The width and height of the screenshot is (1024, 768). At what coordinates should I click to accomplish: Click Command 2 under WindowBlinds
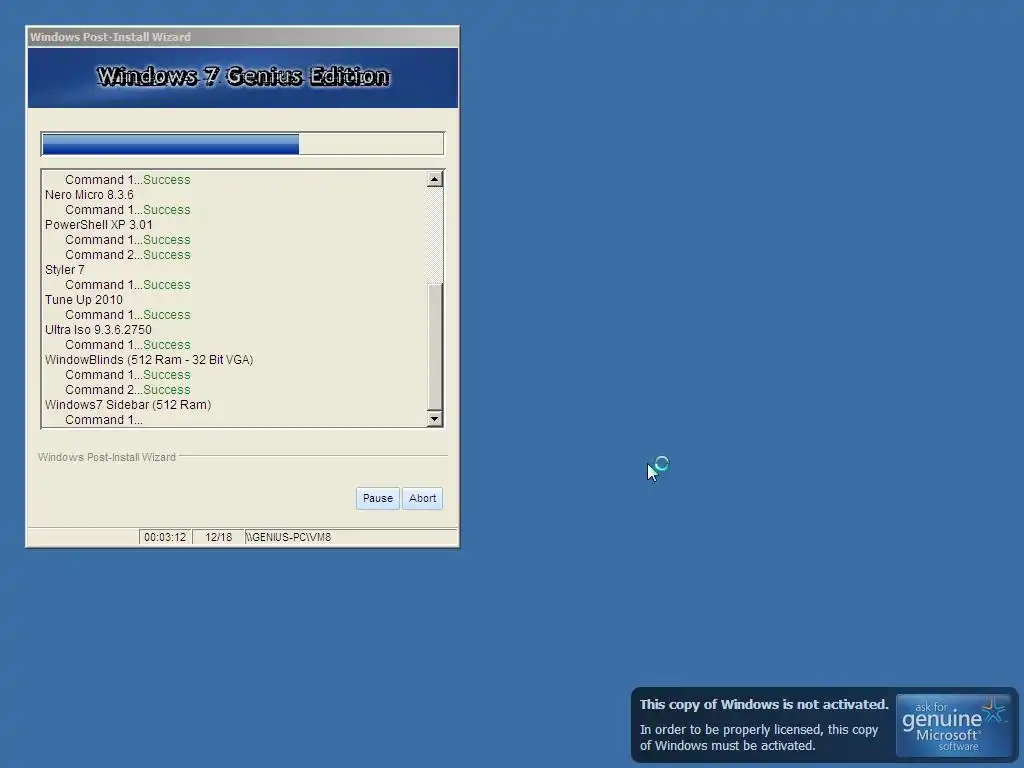coord(127,390)
